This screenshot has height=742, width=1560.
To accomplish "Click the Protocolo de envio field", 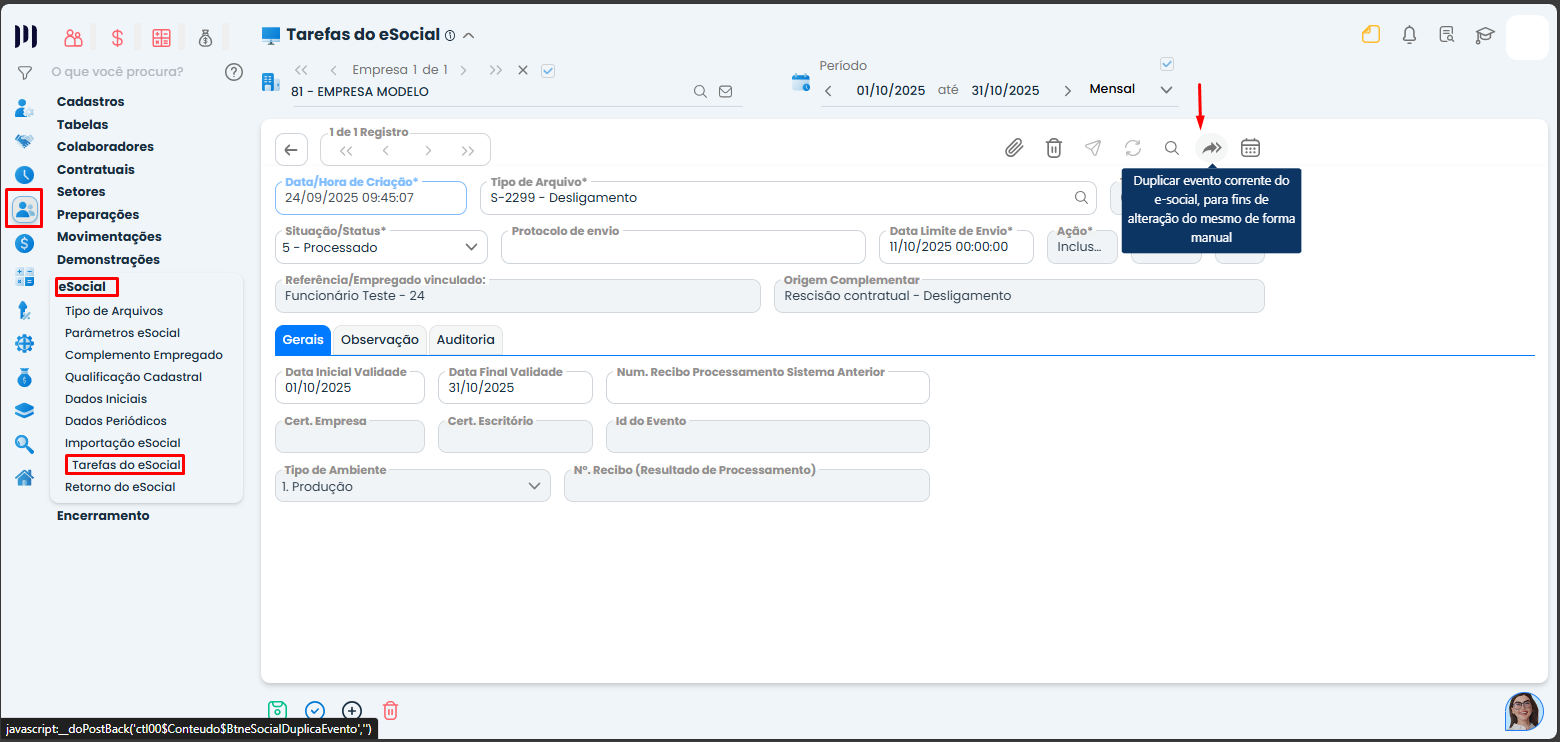I will (682, 248).
